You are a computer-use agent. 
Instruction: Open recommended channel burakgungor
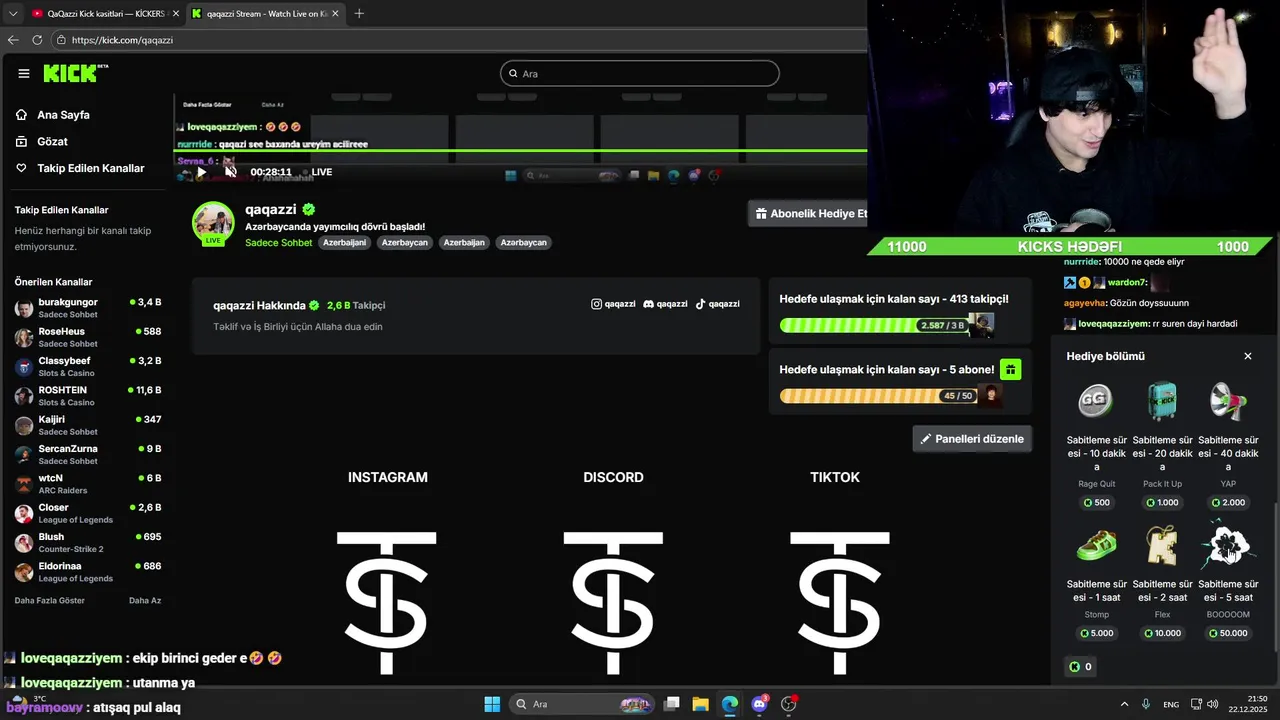pos(88,307)
